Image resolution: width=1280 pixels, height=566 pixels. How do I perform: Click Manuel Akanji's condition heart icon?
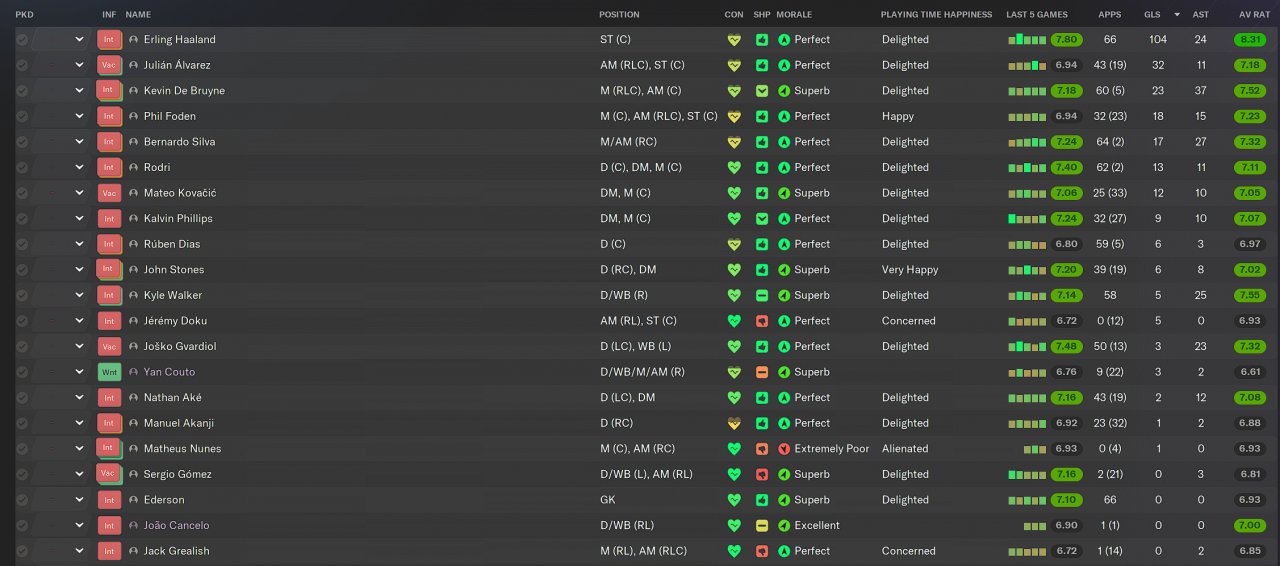point(734,424)
